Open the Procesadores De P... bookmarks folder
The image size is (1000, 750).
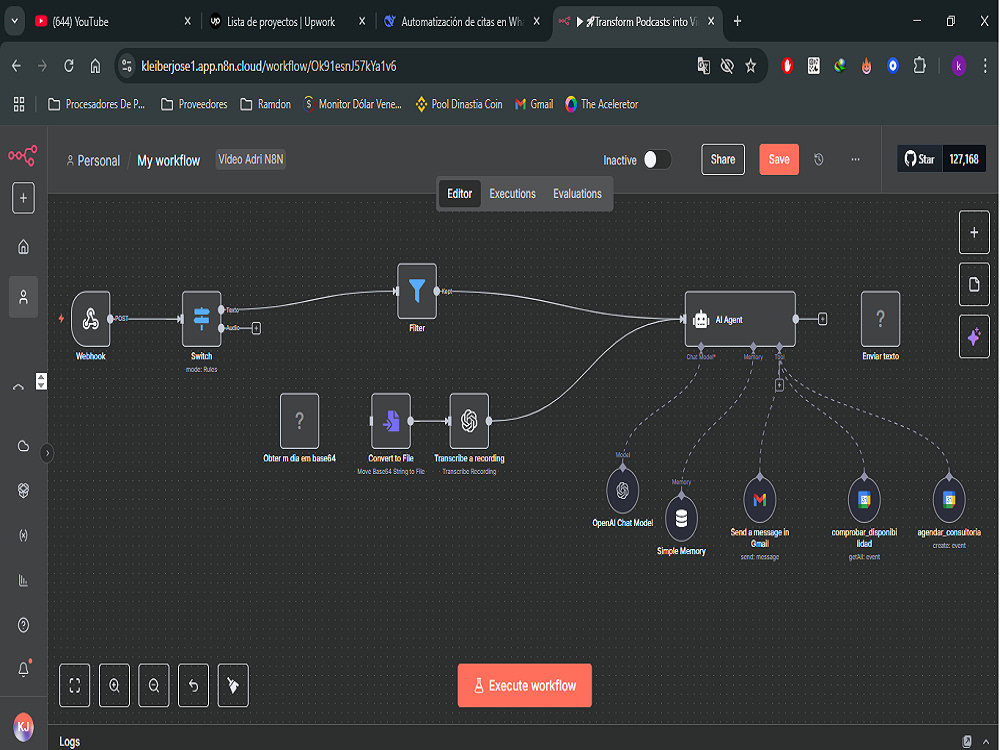coord(96,104)
